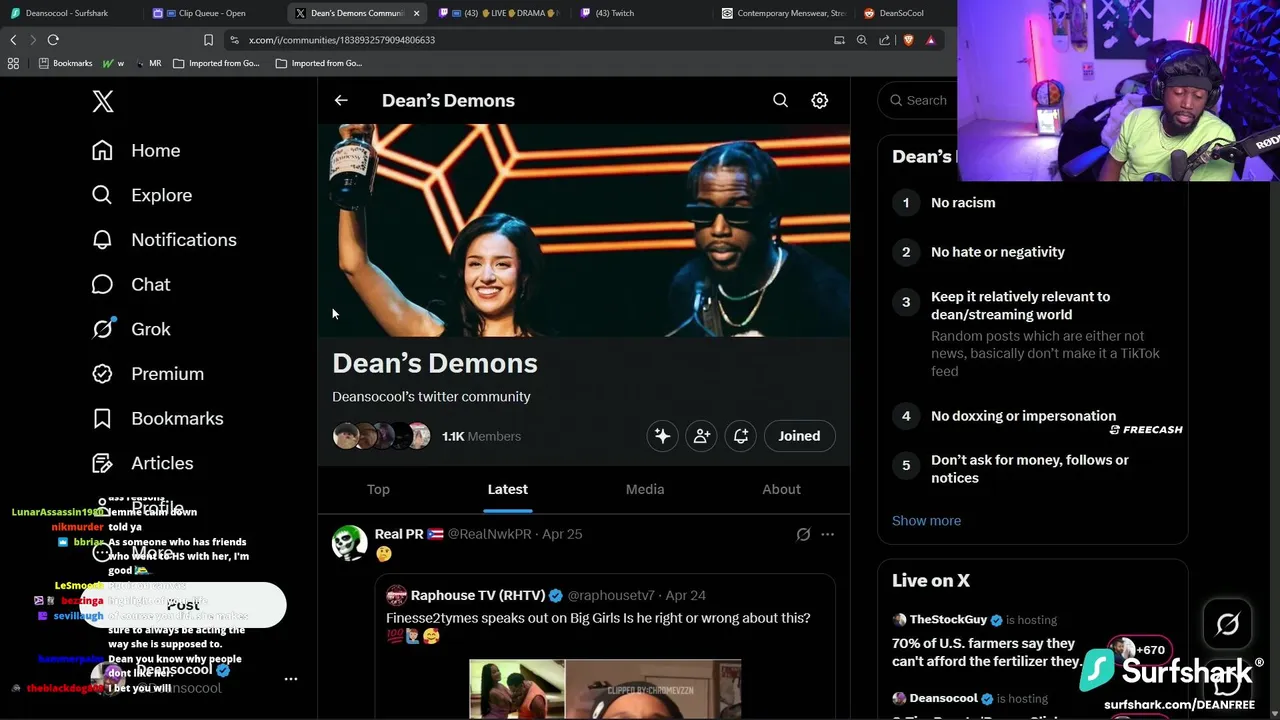Click the address bar URL
This screenshot has height=720, width=1280.
[x=341, y=40]
